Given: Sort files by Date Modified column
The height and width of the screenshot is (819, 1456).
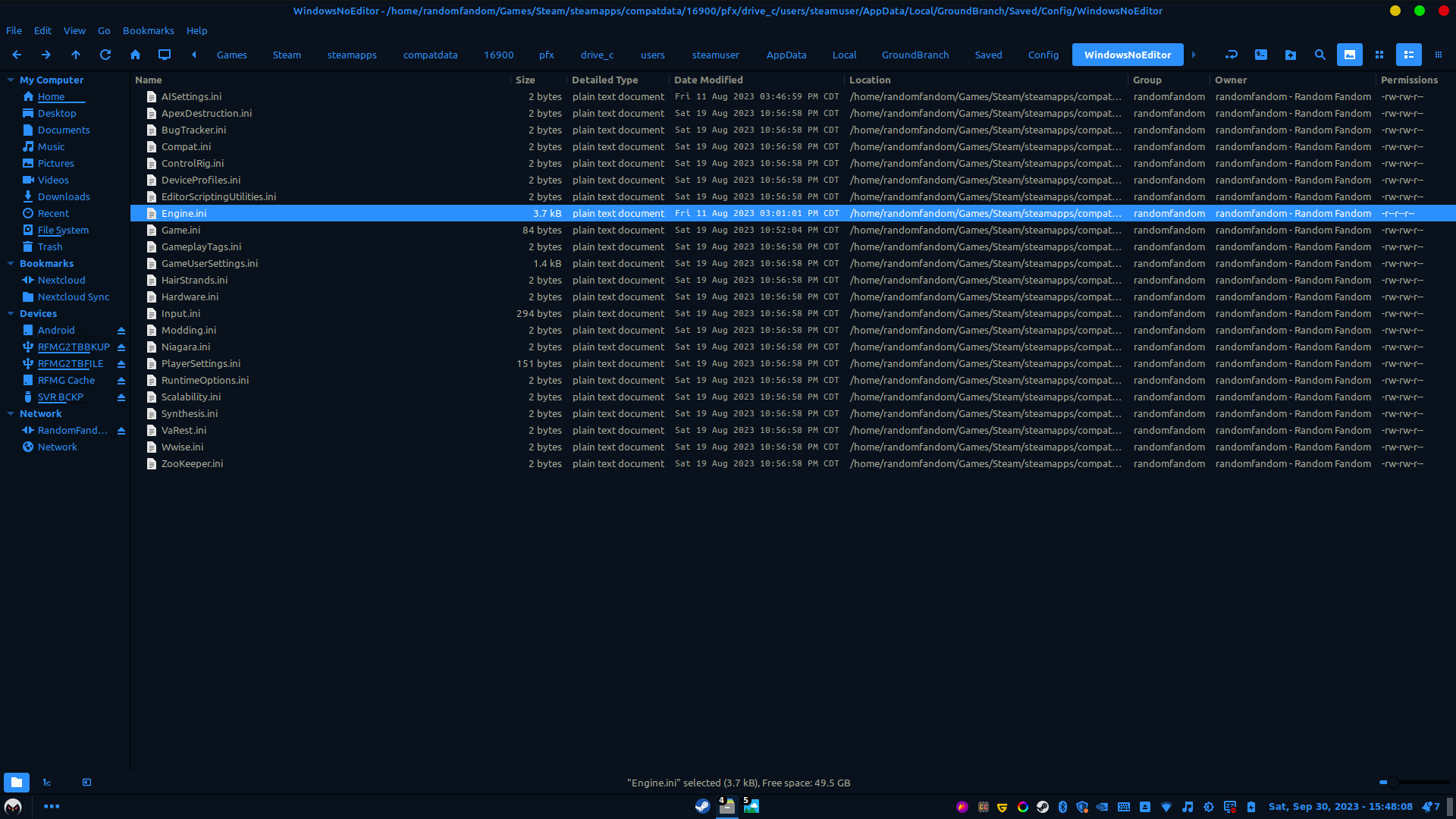Looking at the screenshot, I should pos(708,80).
